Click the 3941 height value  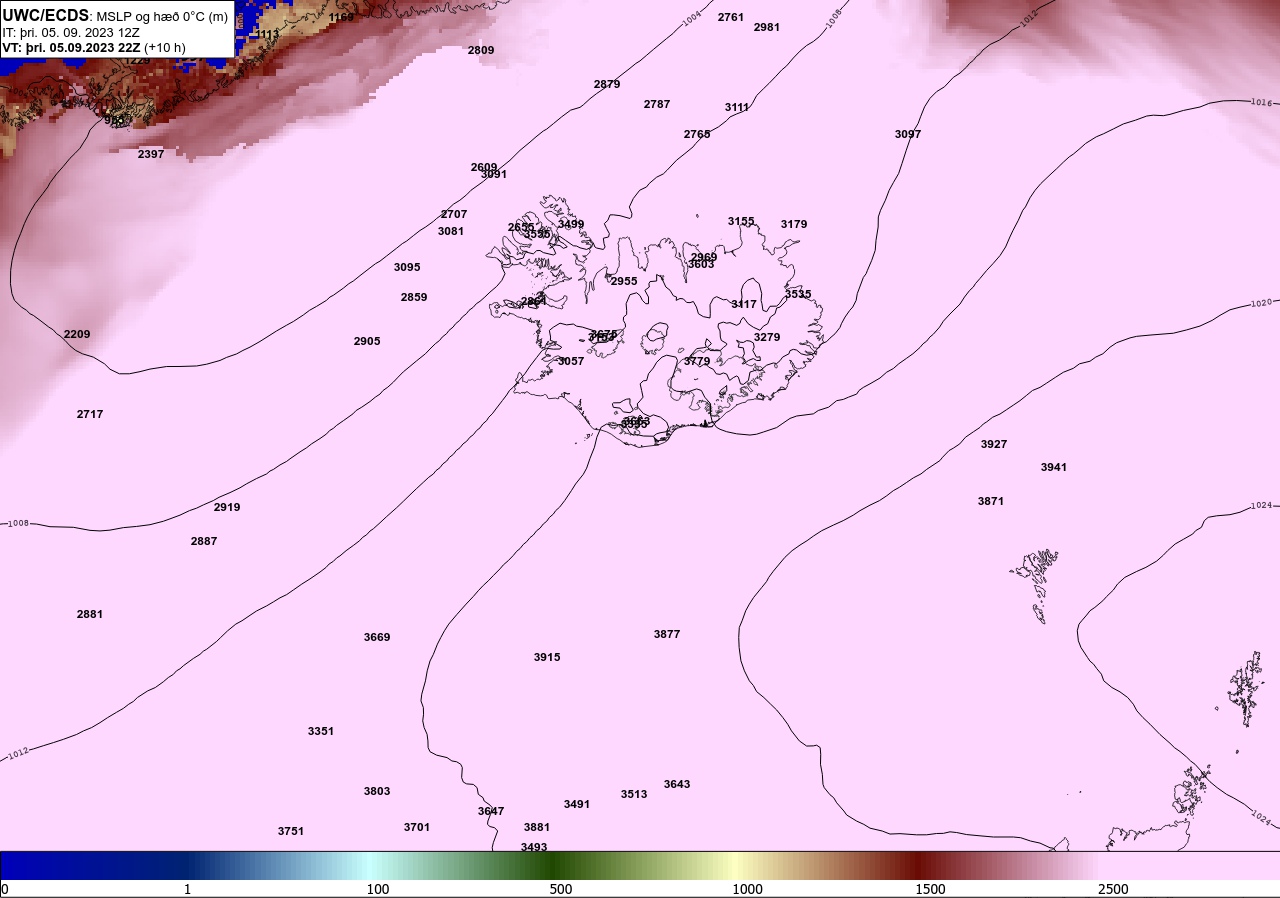(1054, 467)
